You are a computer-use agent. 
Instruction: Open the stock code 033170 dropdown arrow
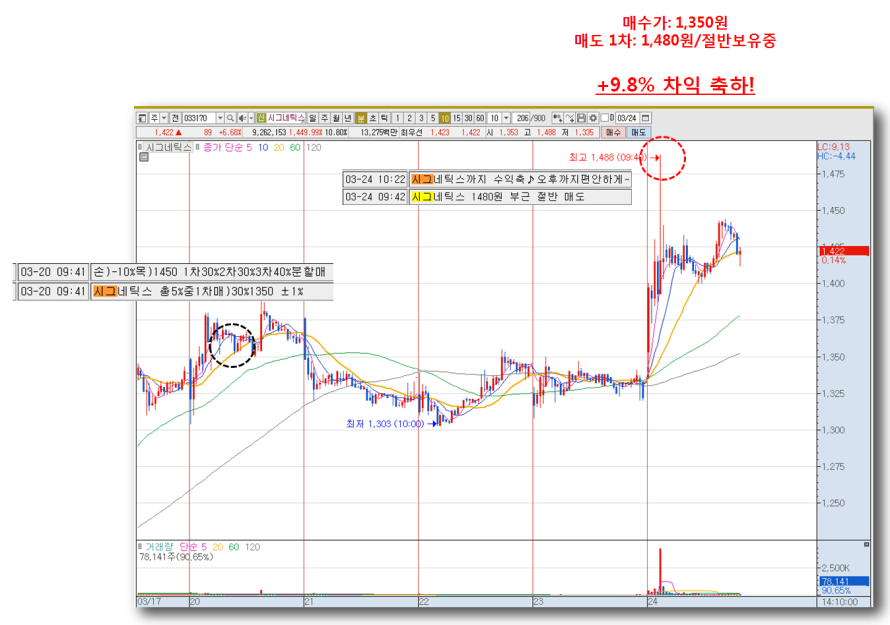pyautogui.click(x=220, y=118)
